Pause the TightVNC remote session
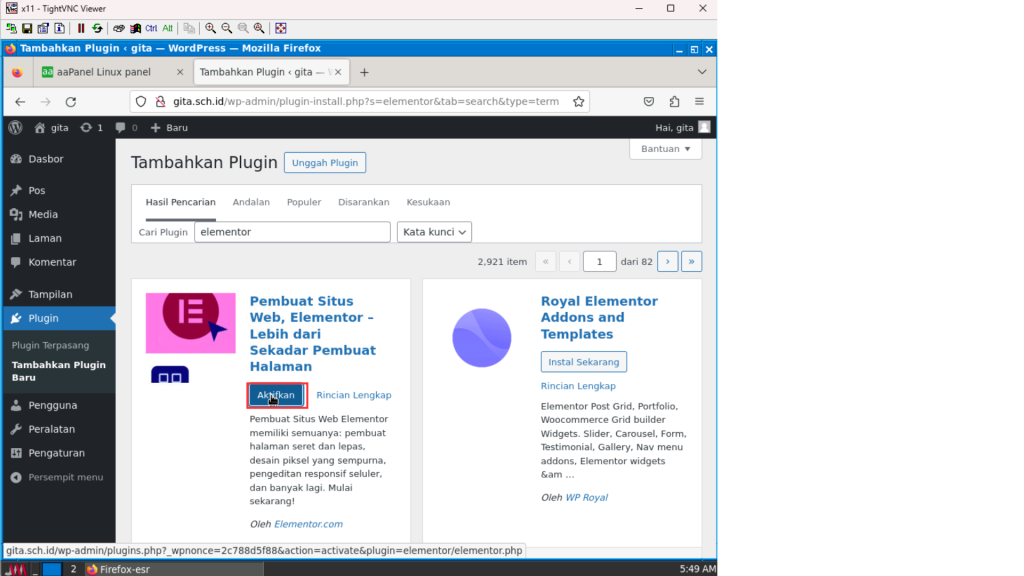The width and height of the screenshot is (1024, 576). pos(81,28)
